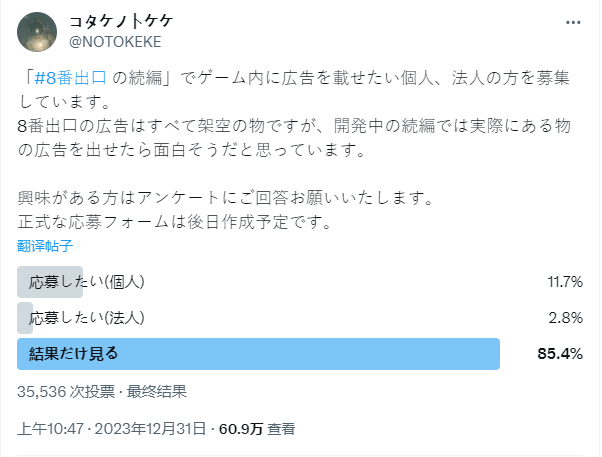
Task: Click the 最终结果 final results label
Action: [x=157, y=392]
